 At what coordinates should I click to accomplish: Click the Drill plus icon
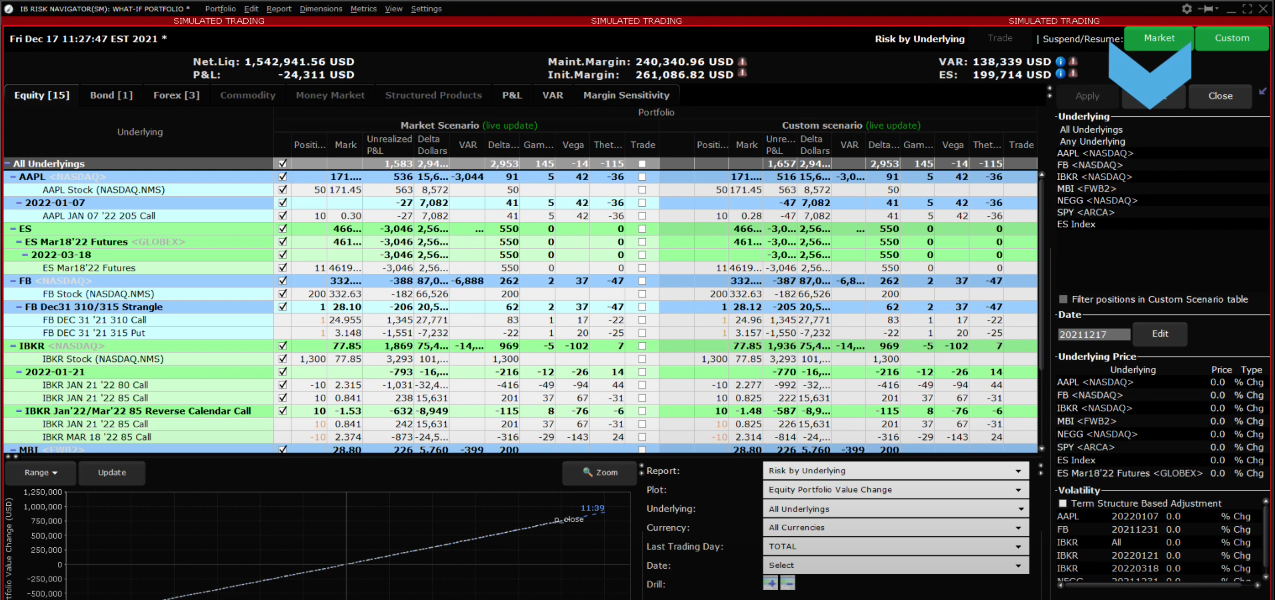pos(771,583)
